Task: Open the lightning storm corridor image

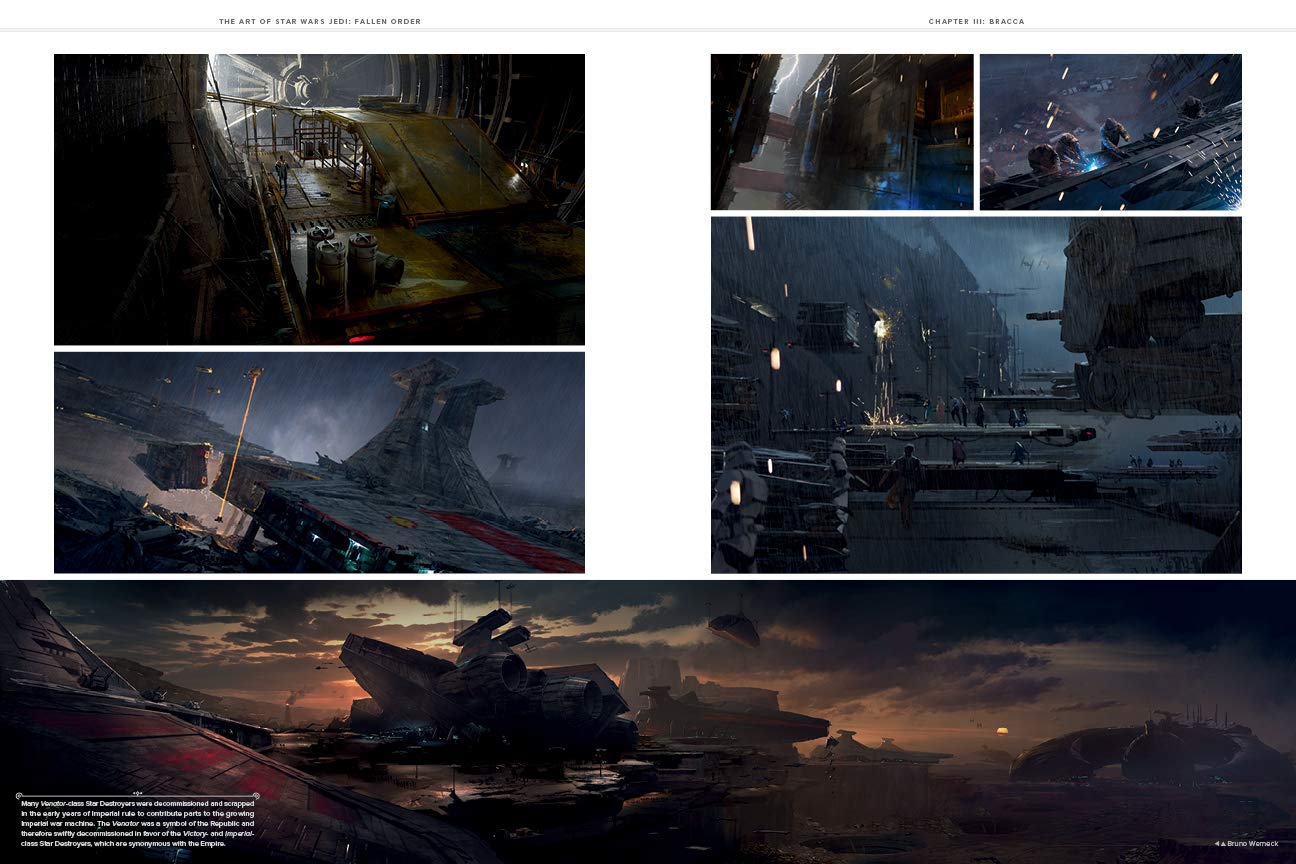Action: [841, 132]
